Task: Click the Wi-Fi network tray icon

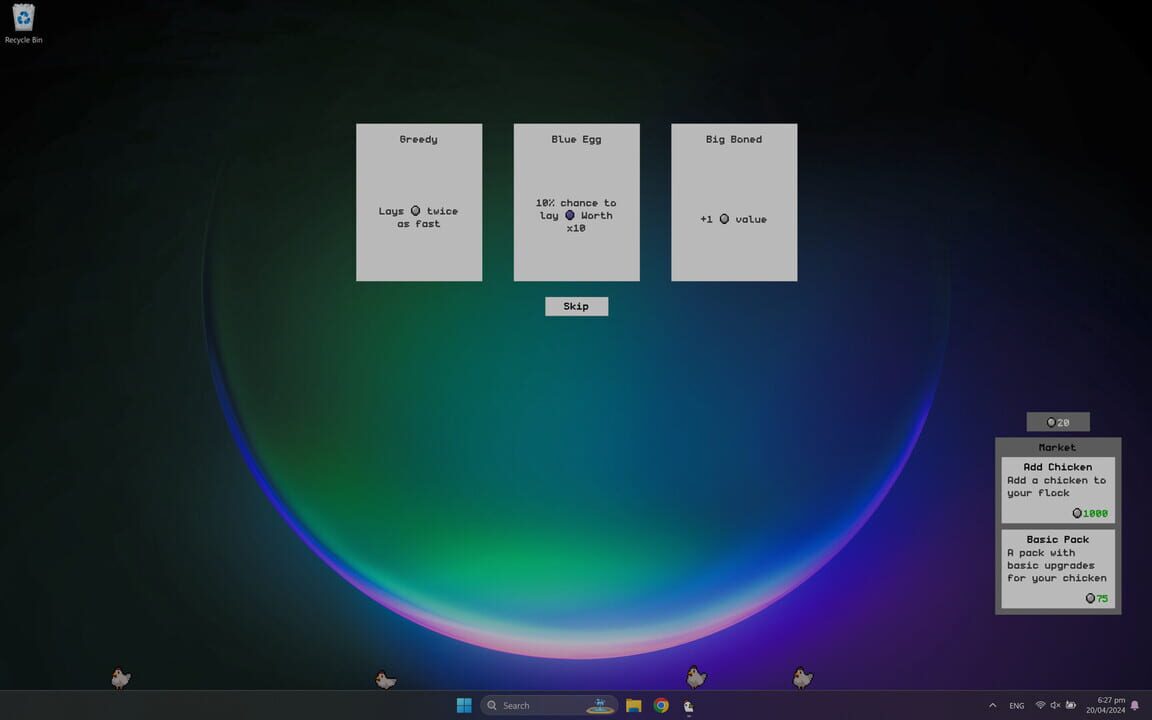Action: point(1040,705)
